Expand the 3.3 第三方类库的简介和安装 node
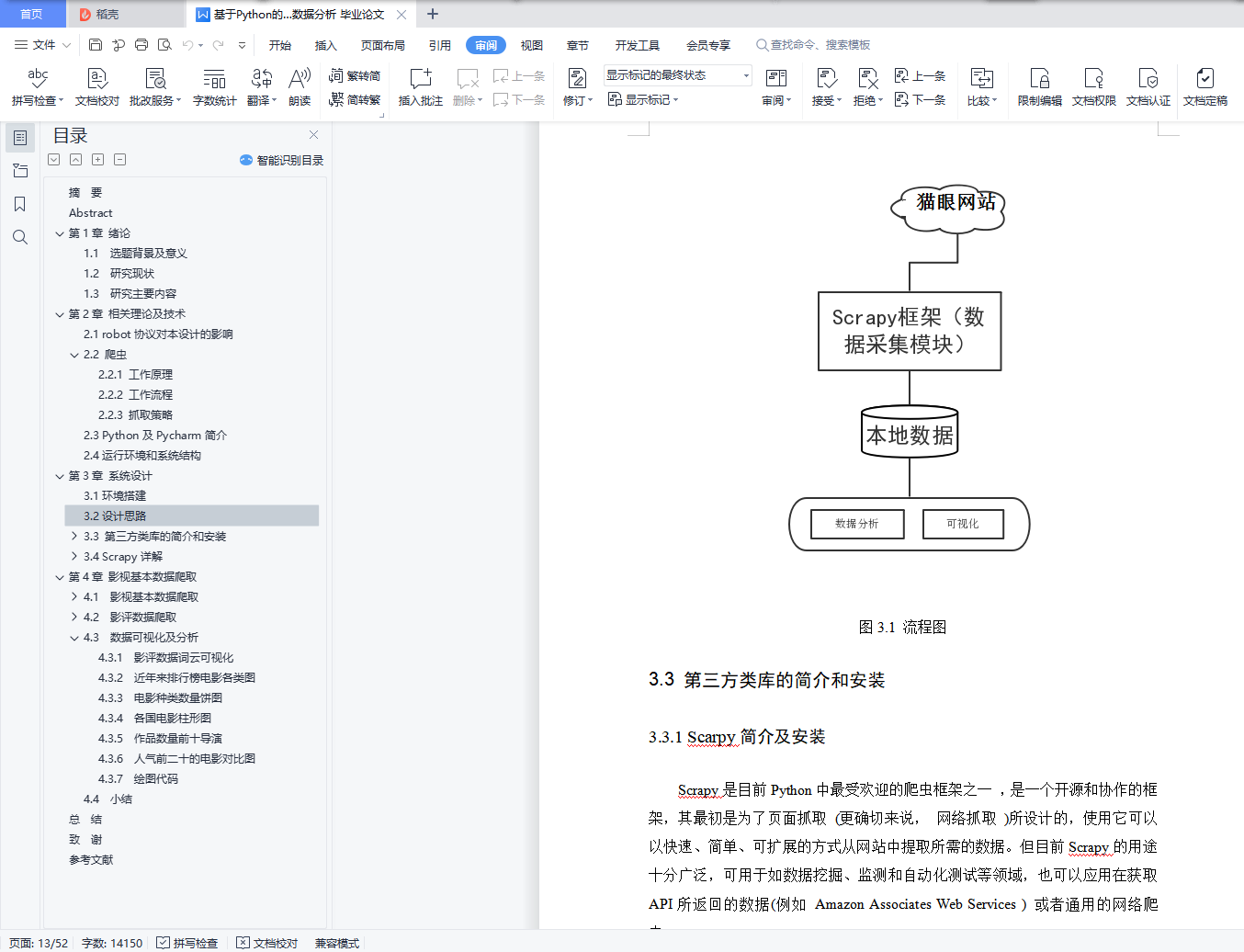The height and width of the screenshot is (952, 1244). click(74, 536)
